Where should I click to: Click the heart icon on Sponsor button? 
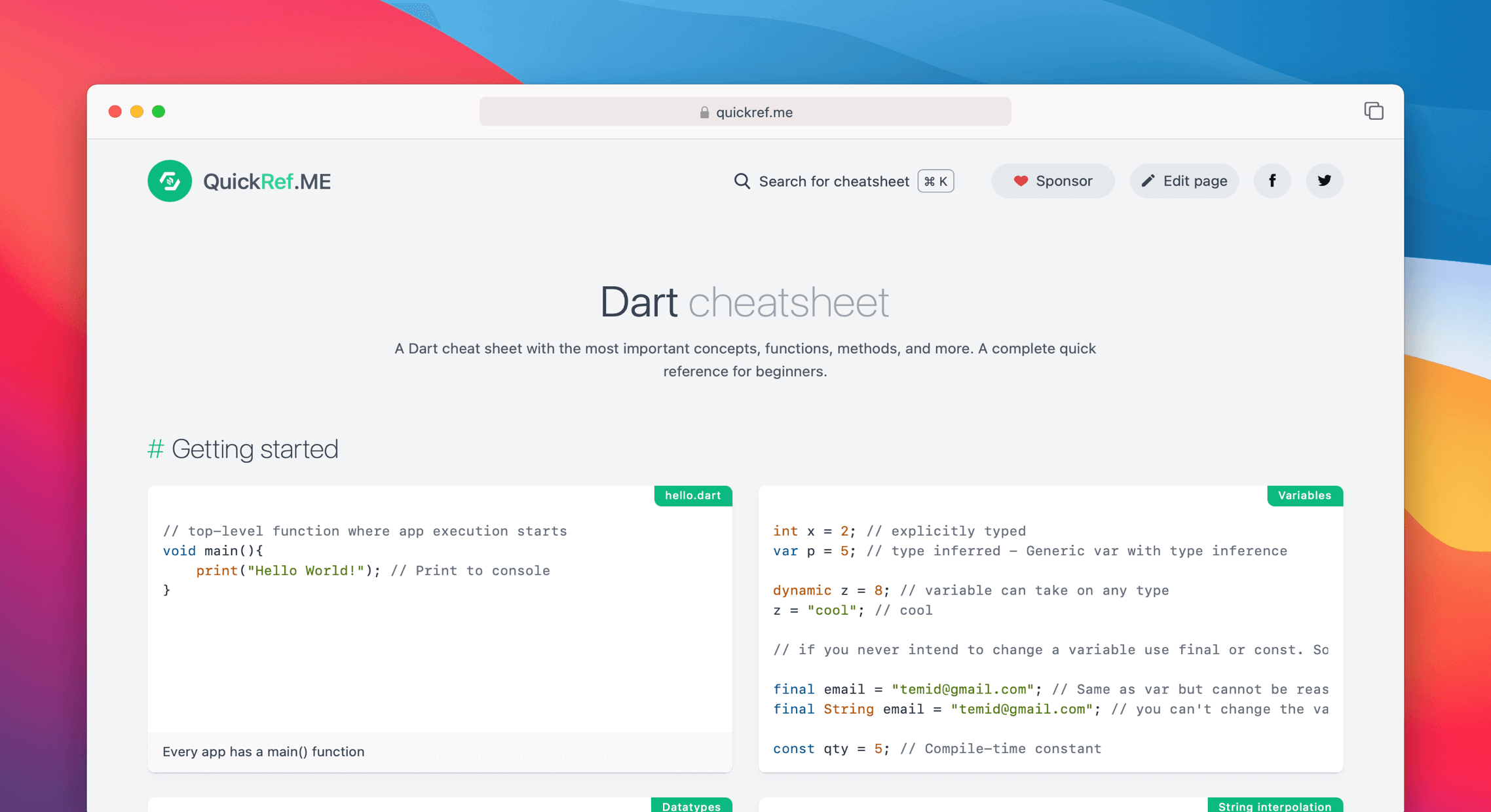[1022, 181]
